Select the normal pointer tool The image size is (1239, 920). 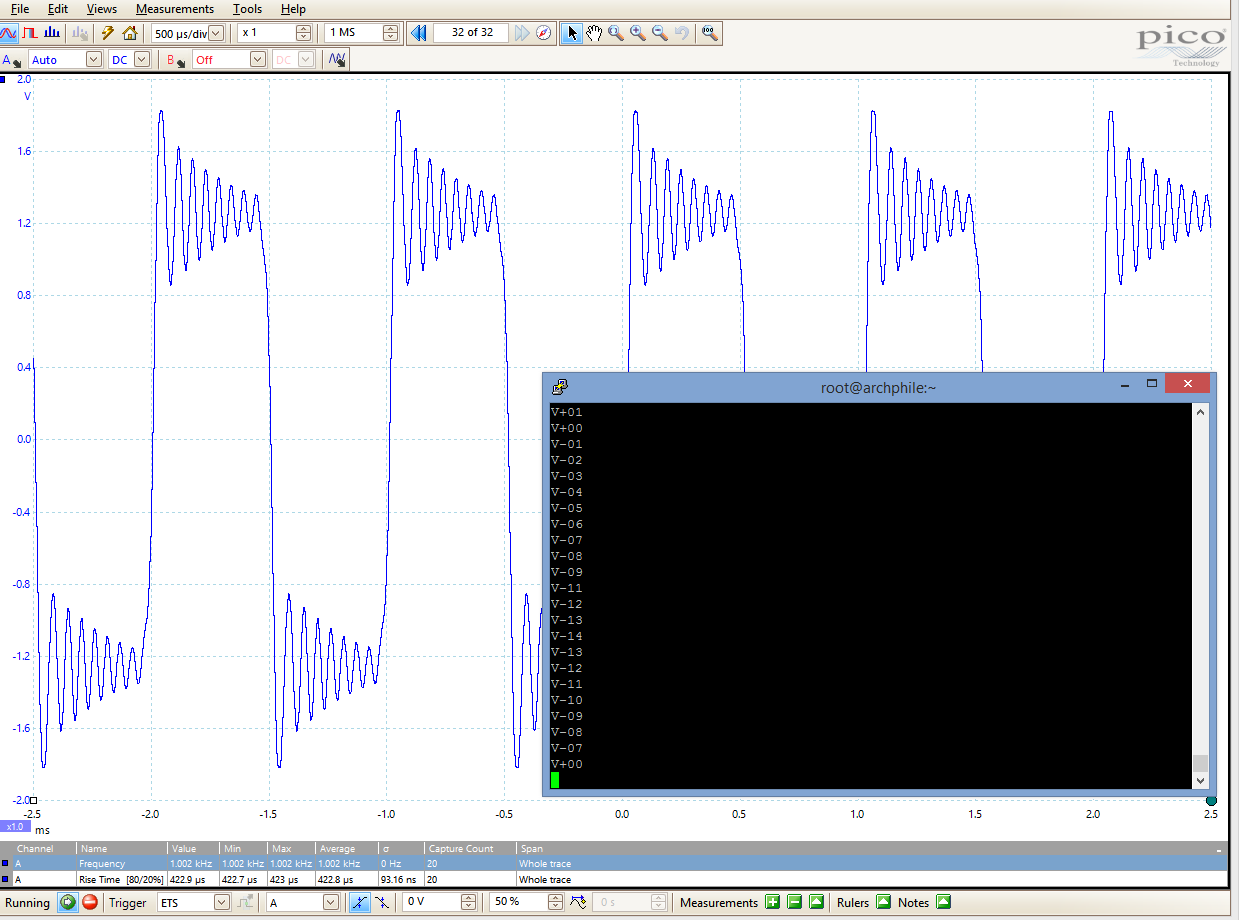[x=572, y=33]
